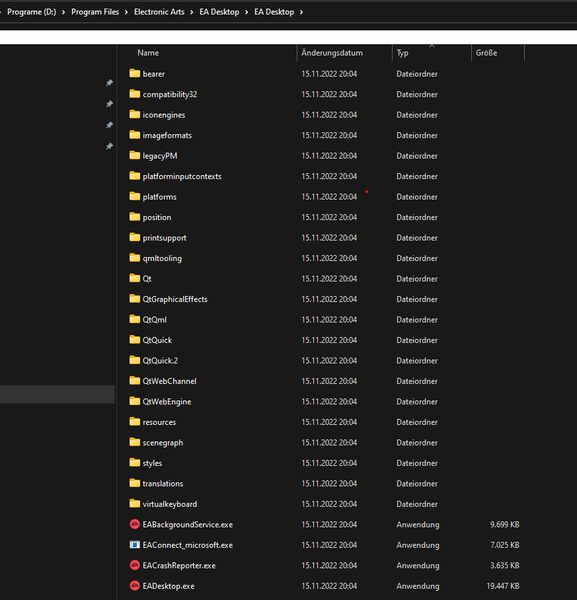The image size is (577, 600).
Task: Click the scenegraph folder icon
Action: [x=134, y=442]
